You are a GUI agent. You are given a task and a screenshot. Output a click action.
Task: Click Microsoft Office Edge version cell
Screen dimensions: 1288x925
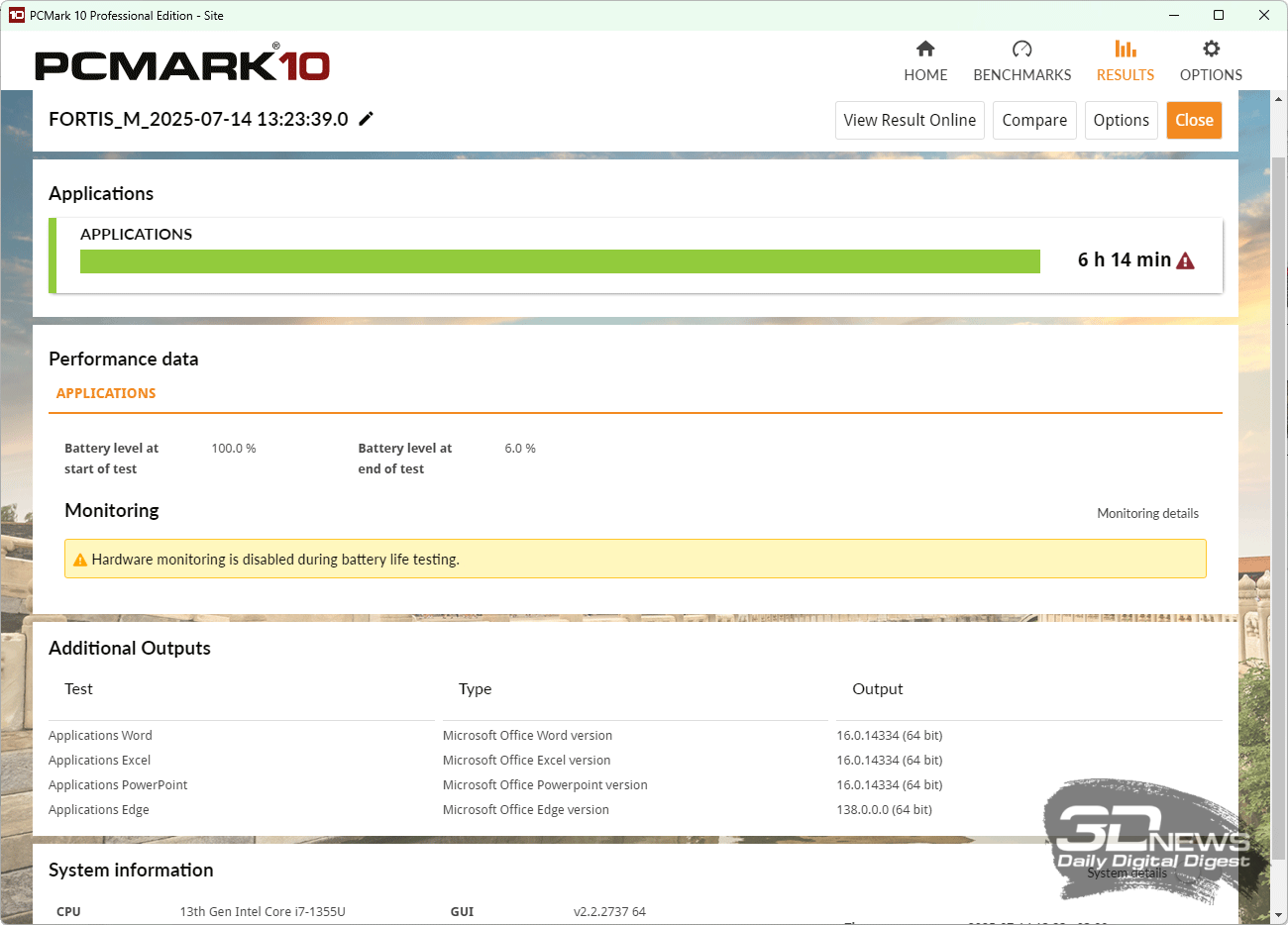(526, 810)
